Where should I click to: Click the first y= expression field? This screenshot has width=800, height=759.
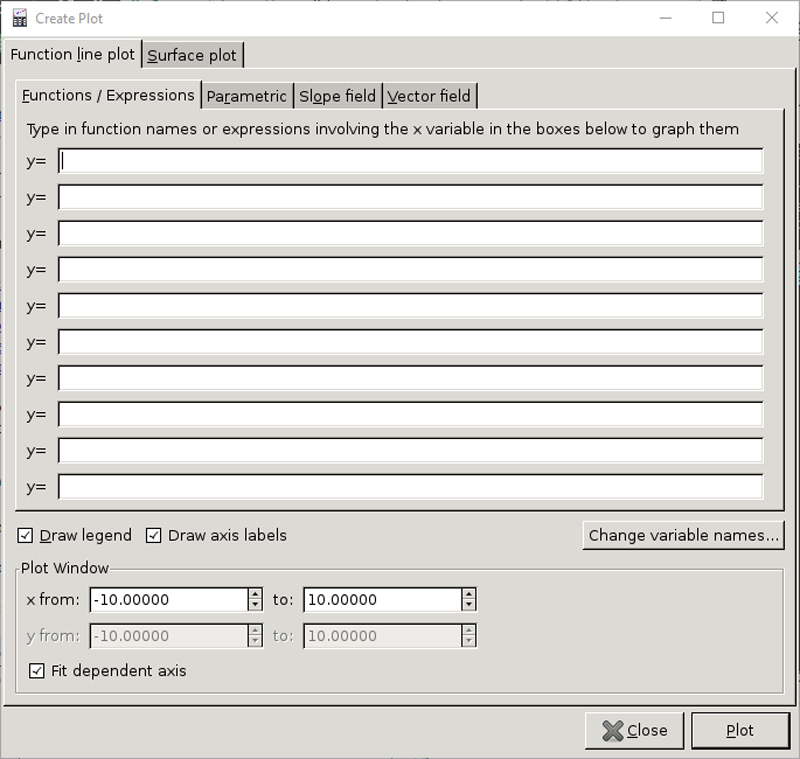(410, 160)
